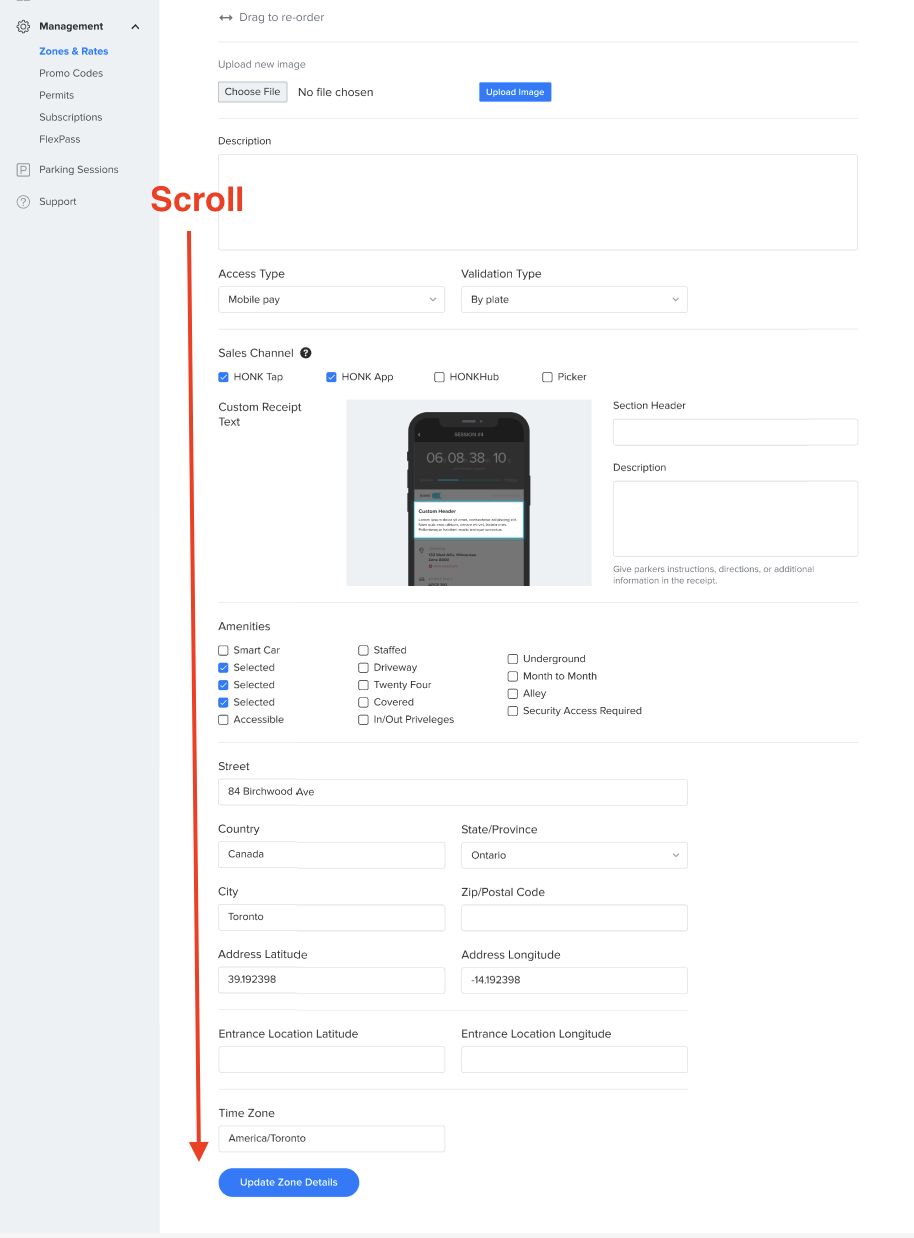Tick the Smart Car amenity checkbox

(x=224, y=650)
